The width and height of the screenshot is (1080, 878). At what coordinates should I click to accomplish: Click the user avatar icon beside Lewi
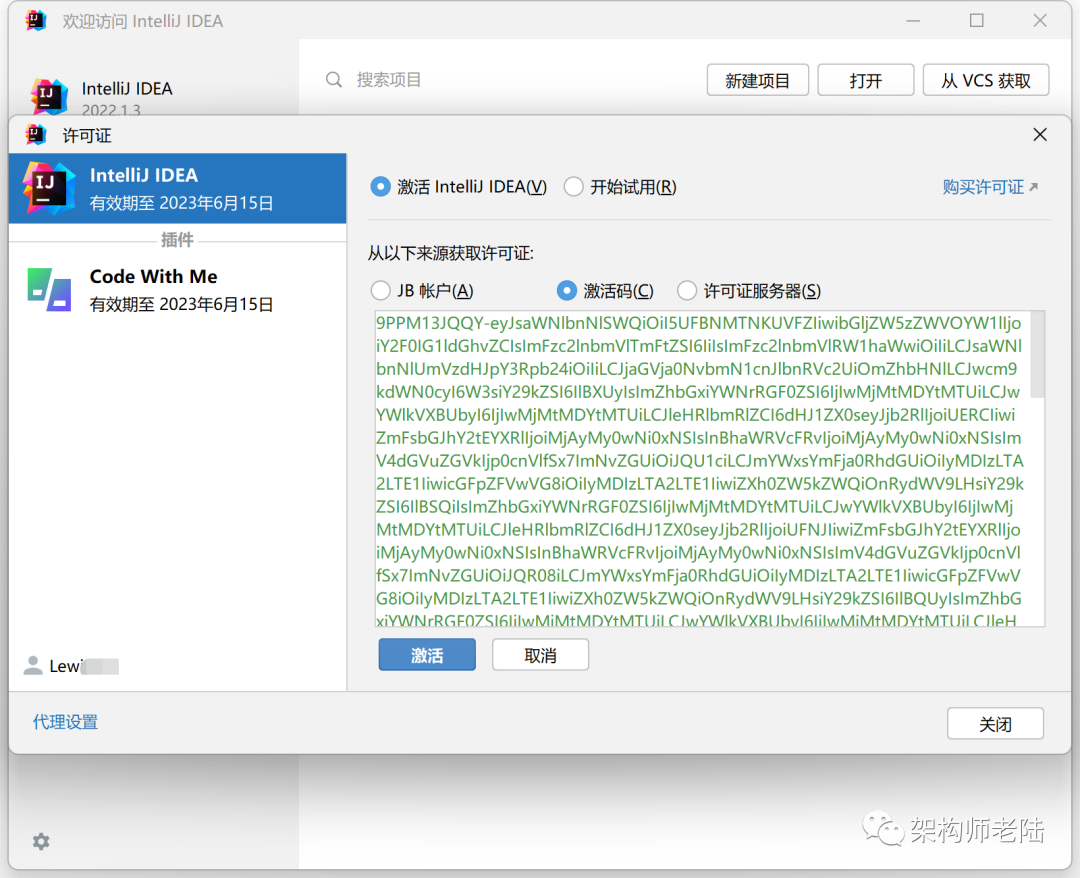(x=32, y=665)
